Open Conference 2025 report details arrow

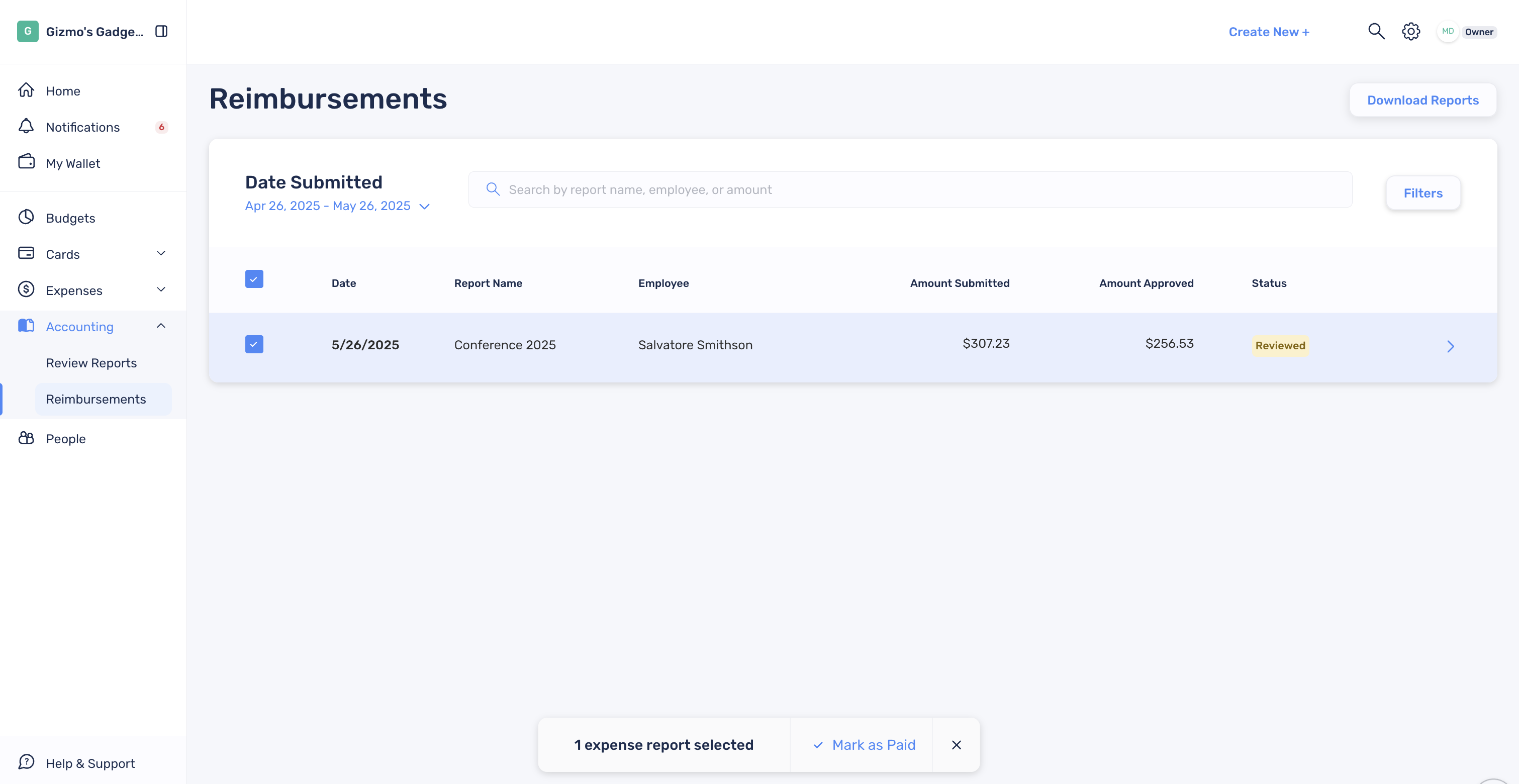[1451, 347]
